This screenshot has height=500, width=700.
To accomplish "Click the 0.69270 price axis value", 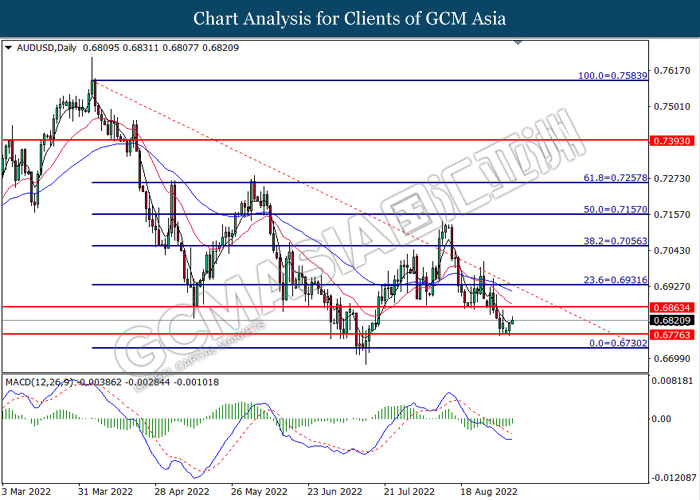I will [672, 287].
